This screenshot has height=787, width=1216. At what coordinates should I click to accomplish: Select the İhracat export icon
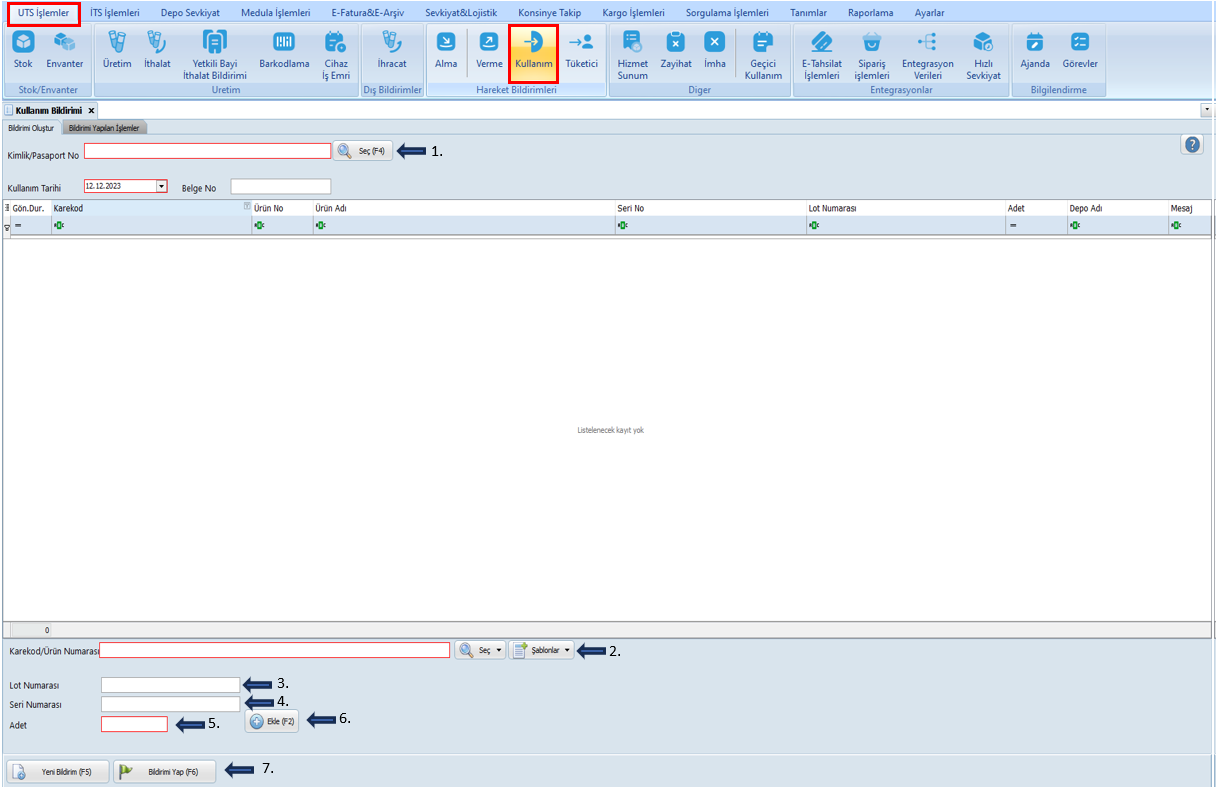pyautogui.click(x=392, y=50)
